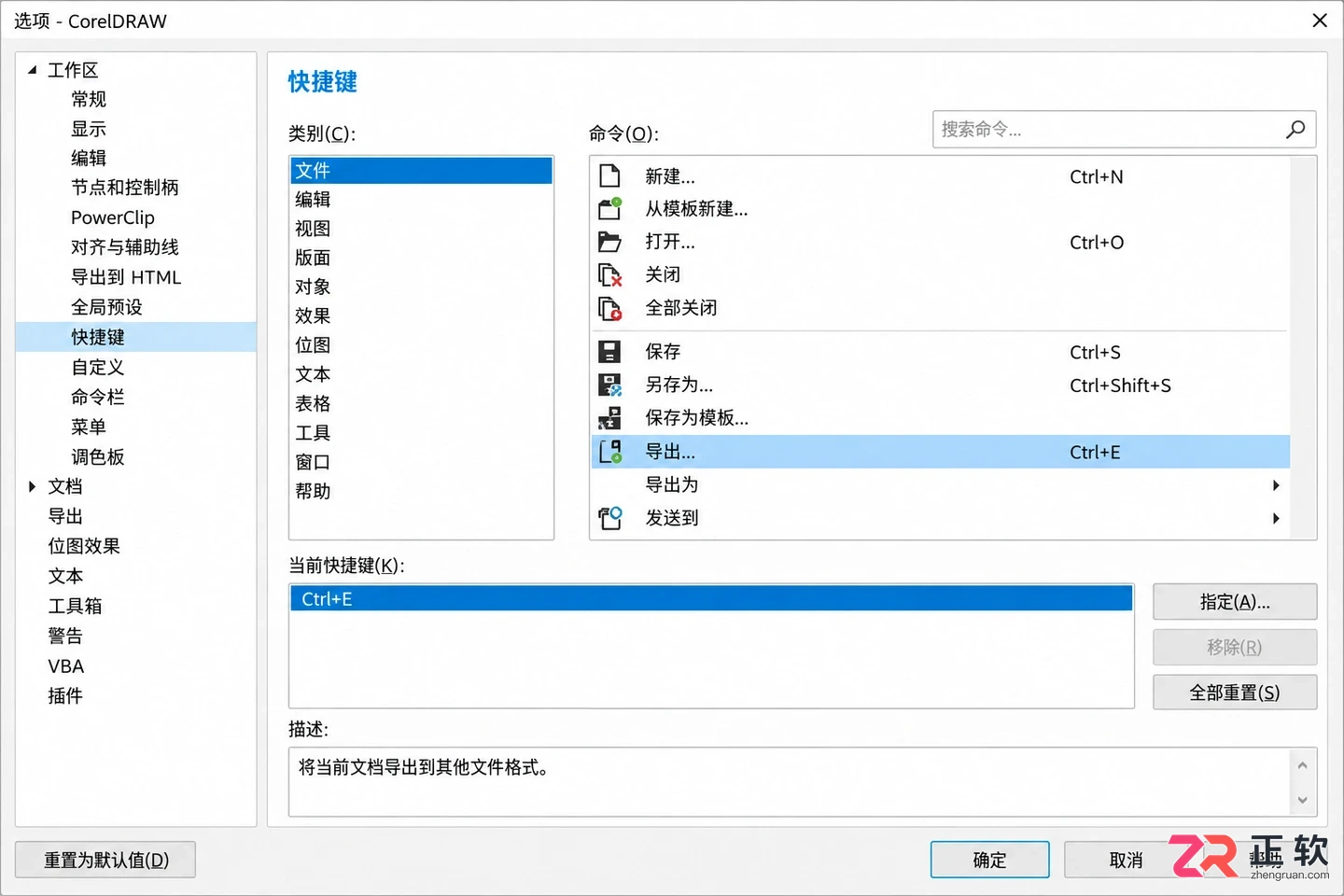Screen dimensions: 1344x896
Task: Close the options dialog window
Action: 1319,21
